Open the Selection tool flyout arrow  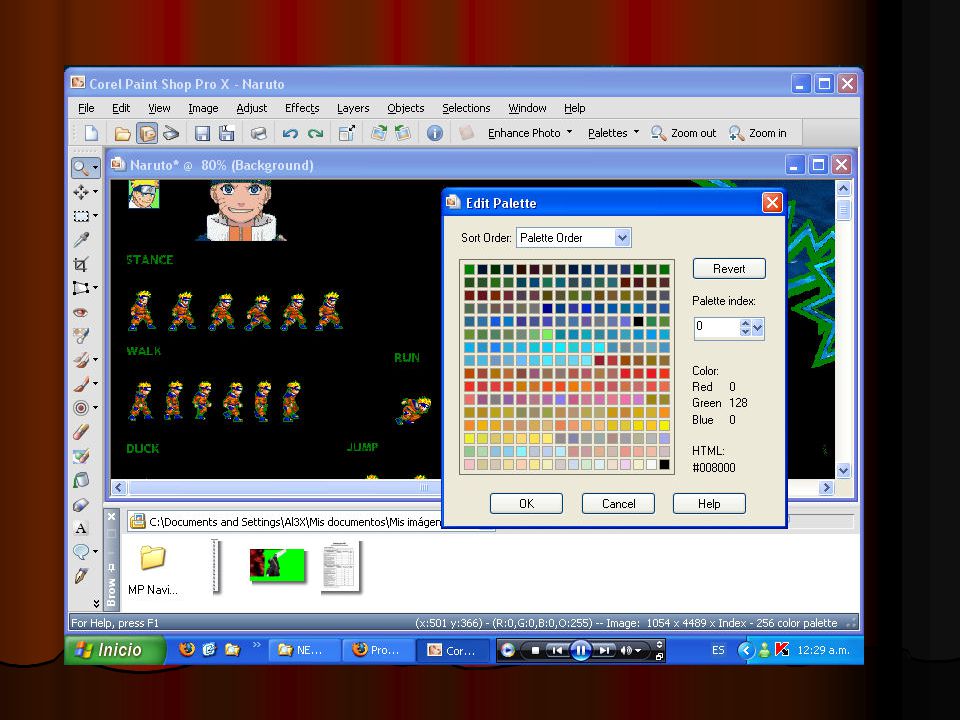coord(96,216)
